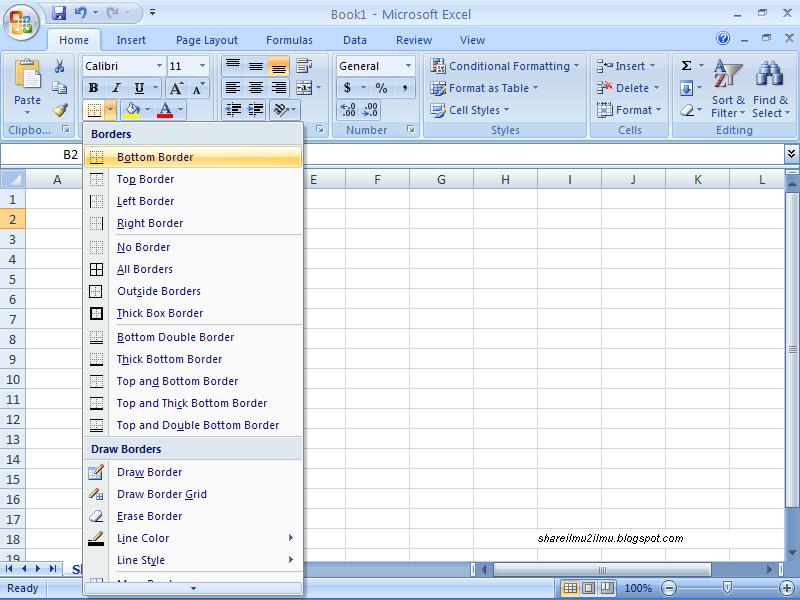Click the Copy icon in Clipboard
Screen dimensions: 800x600
coord(60,88)
